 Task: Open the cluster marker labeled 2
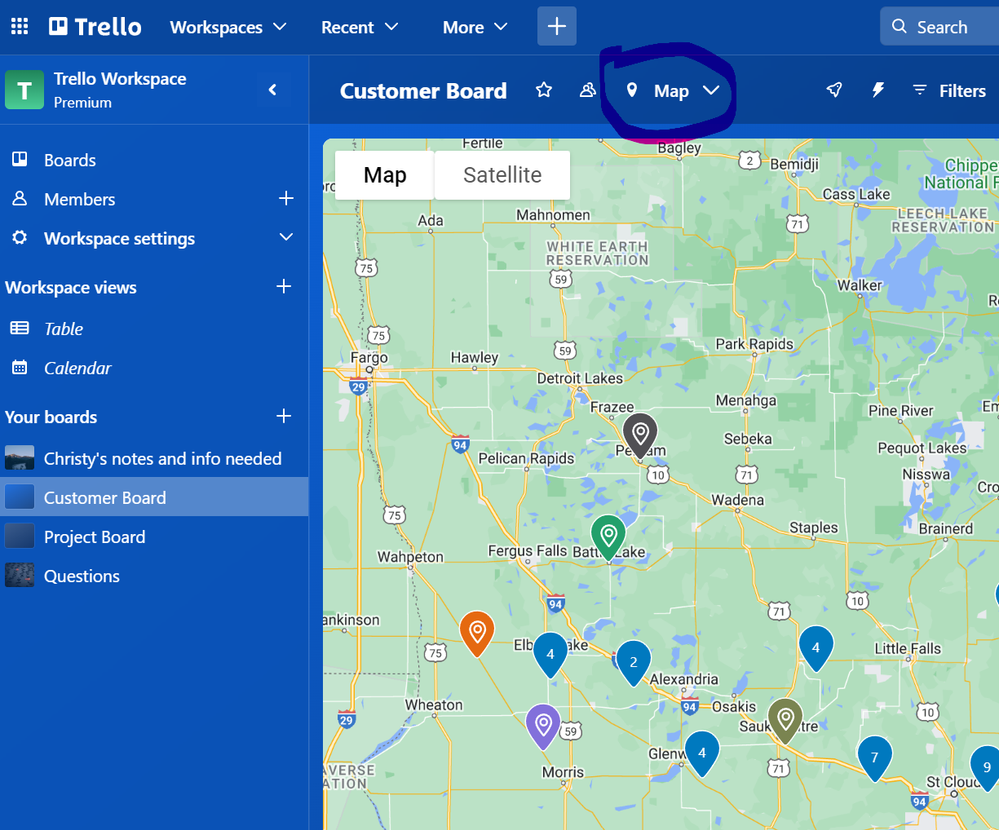click(633, 663)
